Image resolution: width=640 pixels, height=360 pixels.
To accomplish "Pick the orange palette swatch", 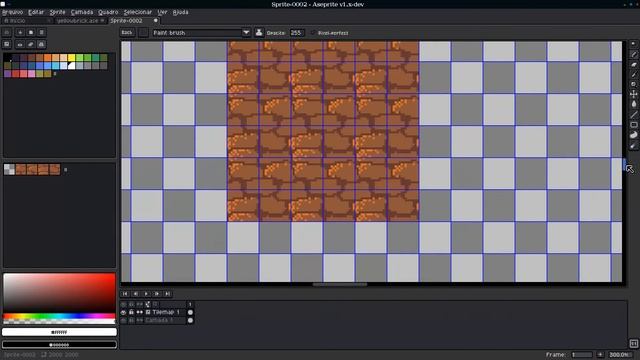I will [47, 58].
